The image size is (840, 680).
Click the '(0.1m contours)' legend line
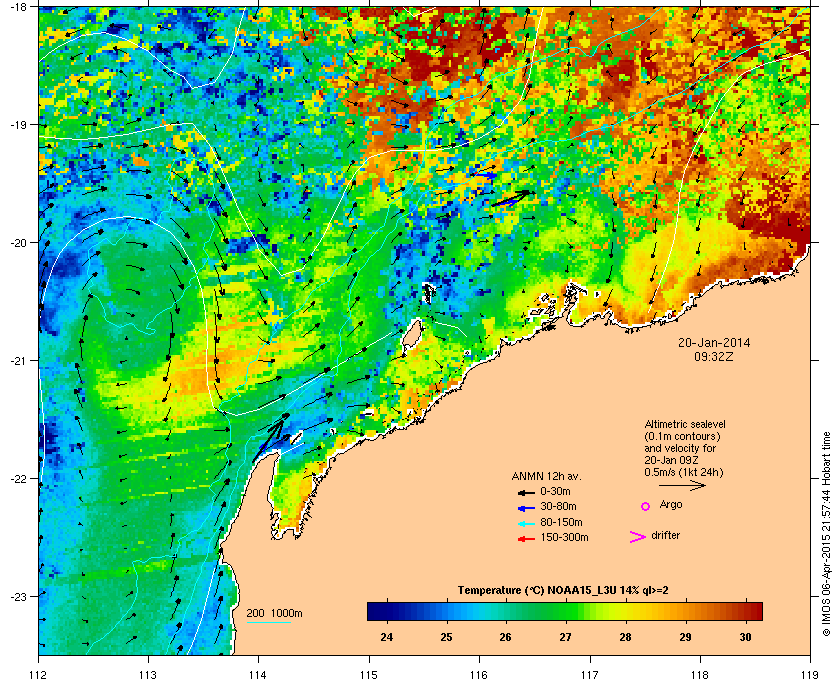pos(682,436)
